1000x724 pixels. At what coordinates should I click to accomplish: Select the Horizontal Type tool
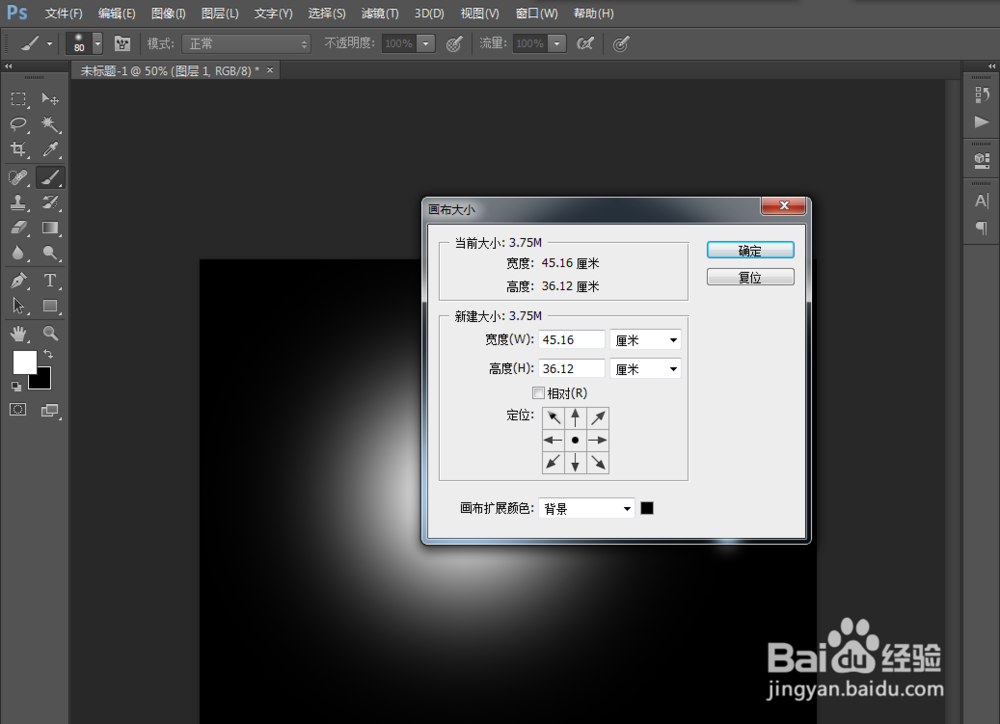coord(50,280)
